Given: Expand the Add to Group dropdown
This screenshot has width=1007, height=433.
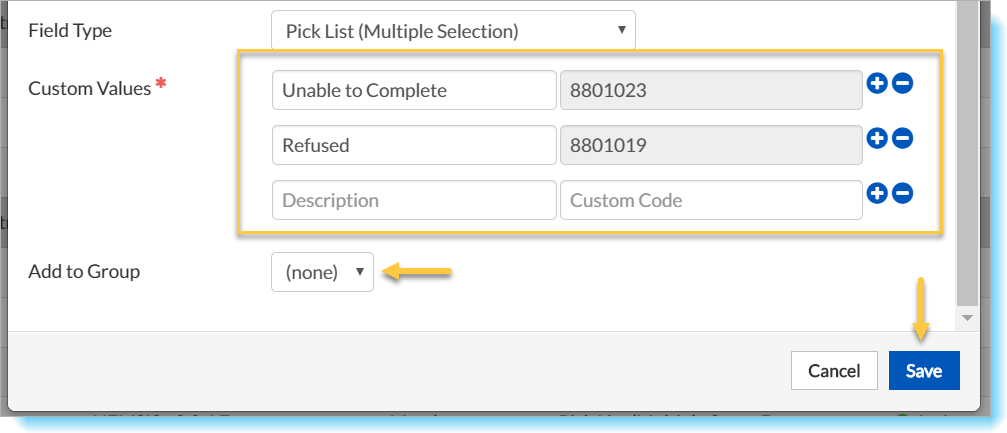Looking at the screenshot, I should (322, 272).
